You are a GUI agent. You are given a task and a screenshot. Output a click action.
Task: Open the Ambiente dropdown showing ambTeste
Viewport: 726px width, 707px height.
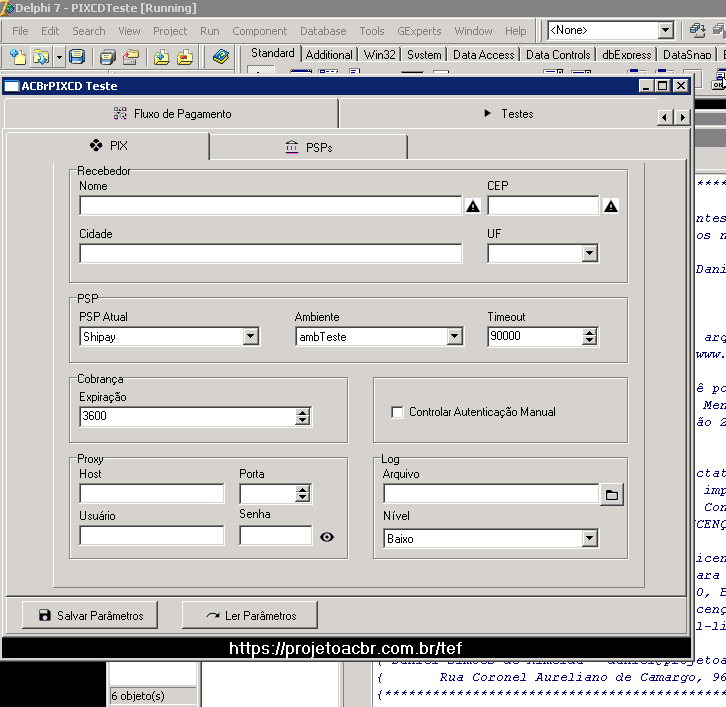[455, 337]
